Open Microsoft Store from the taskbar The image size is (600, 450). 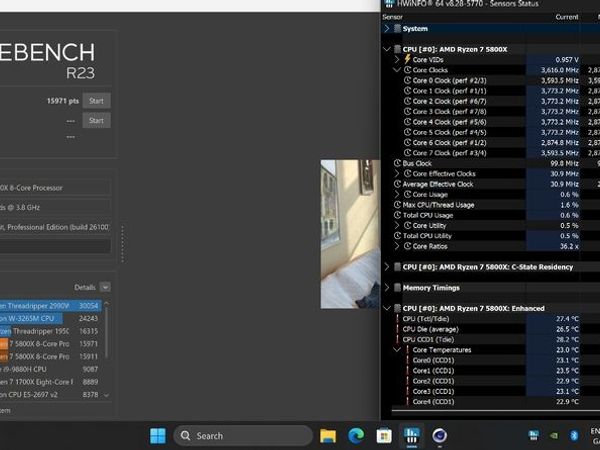click(384, 435)
